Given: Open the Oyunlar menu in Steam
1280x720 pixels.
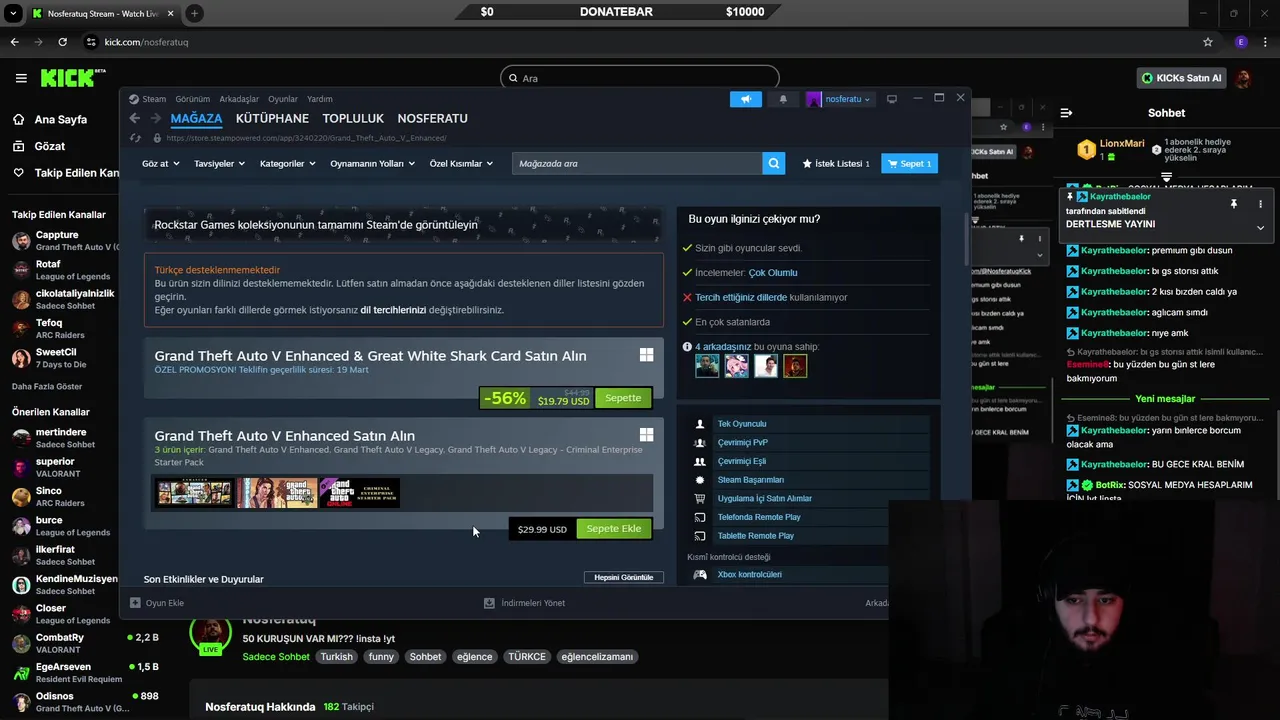Looking at the screenshot, I should click(283, 99).
